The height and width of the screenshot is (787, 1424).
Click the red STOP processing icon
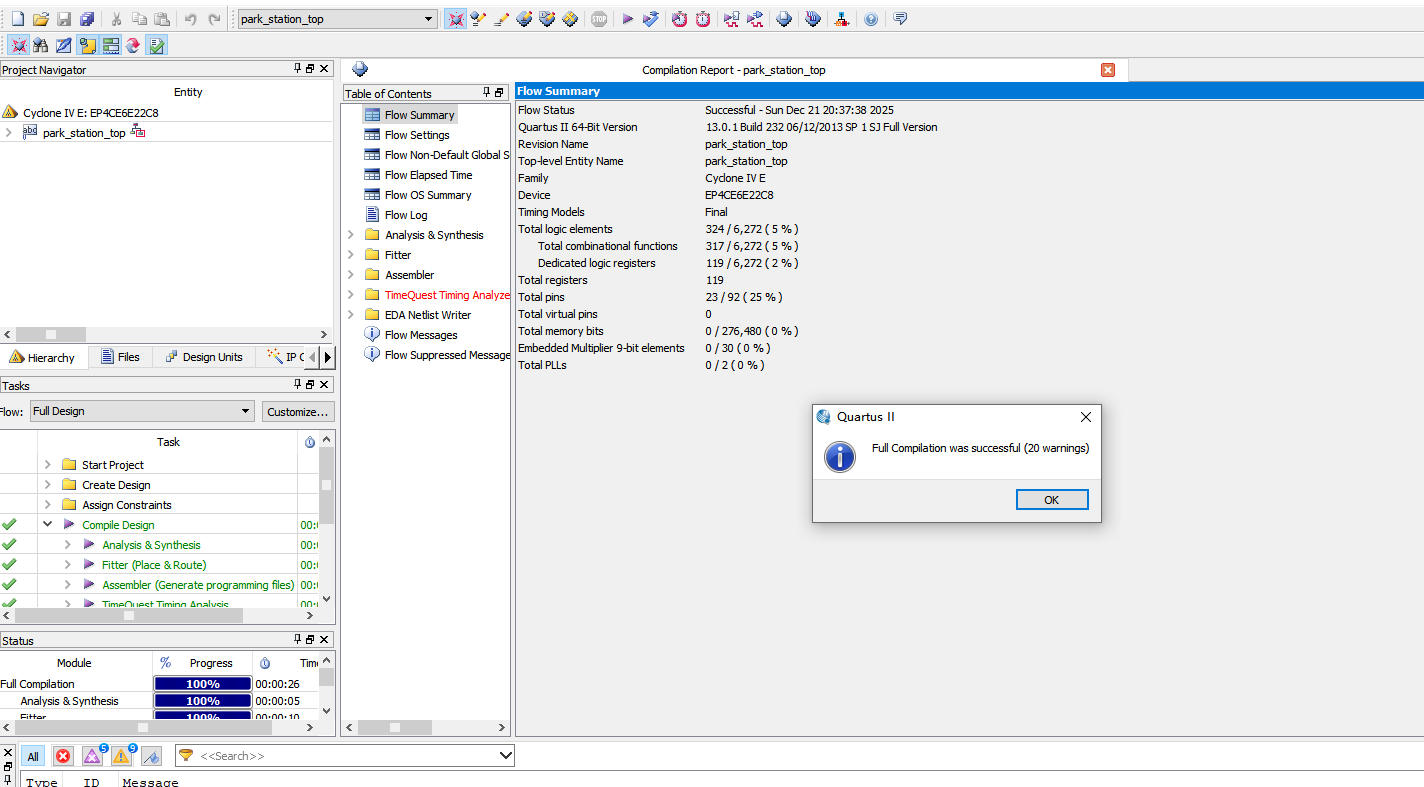point(599,19)
